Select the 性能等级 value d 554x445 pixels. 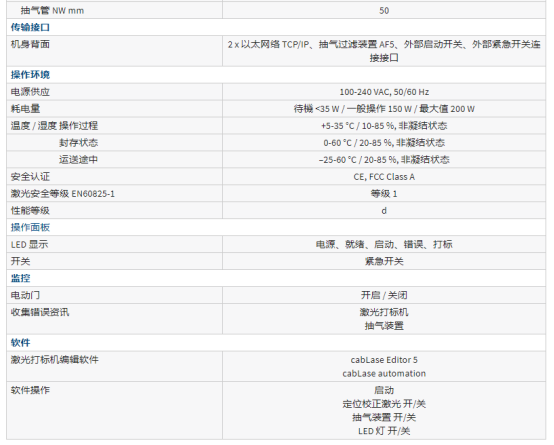(x=384, y=210)
